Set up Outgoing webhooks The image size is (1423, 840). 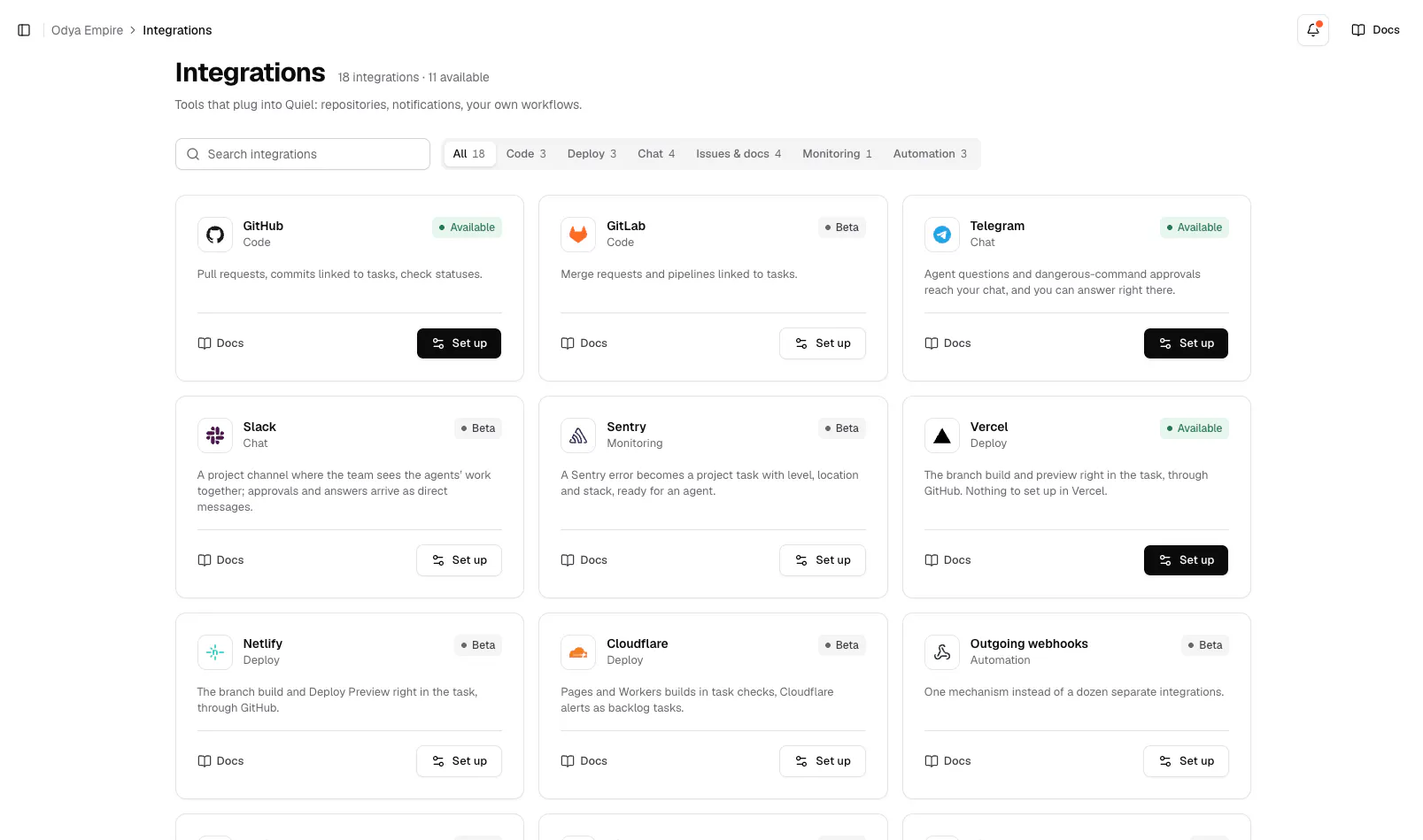(x=1186, y=761)
